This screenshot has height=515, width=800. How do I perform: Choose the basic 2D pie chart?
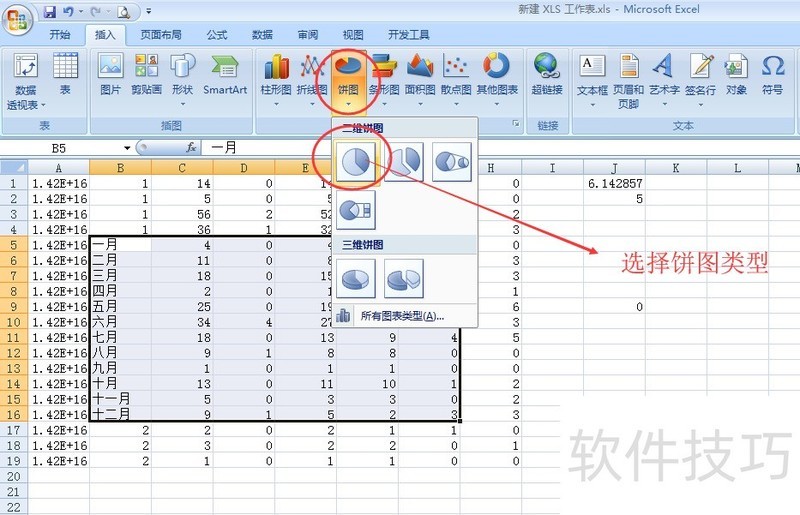[x=356, y=162]
